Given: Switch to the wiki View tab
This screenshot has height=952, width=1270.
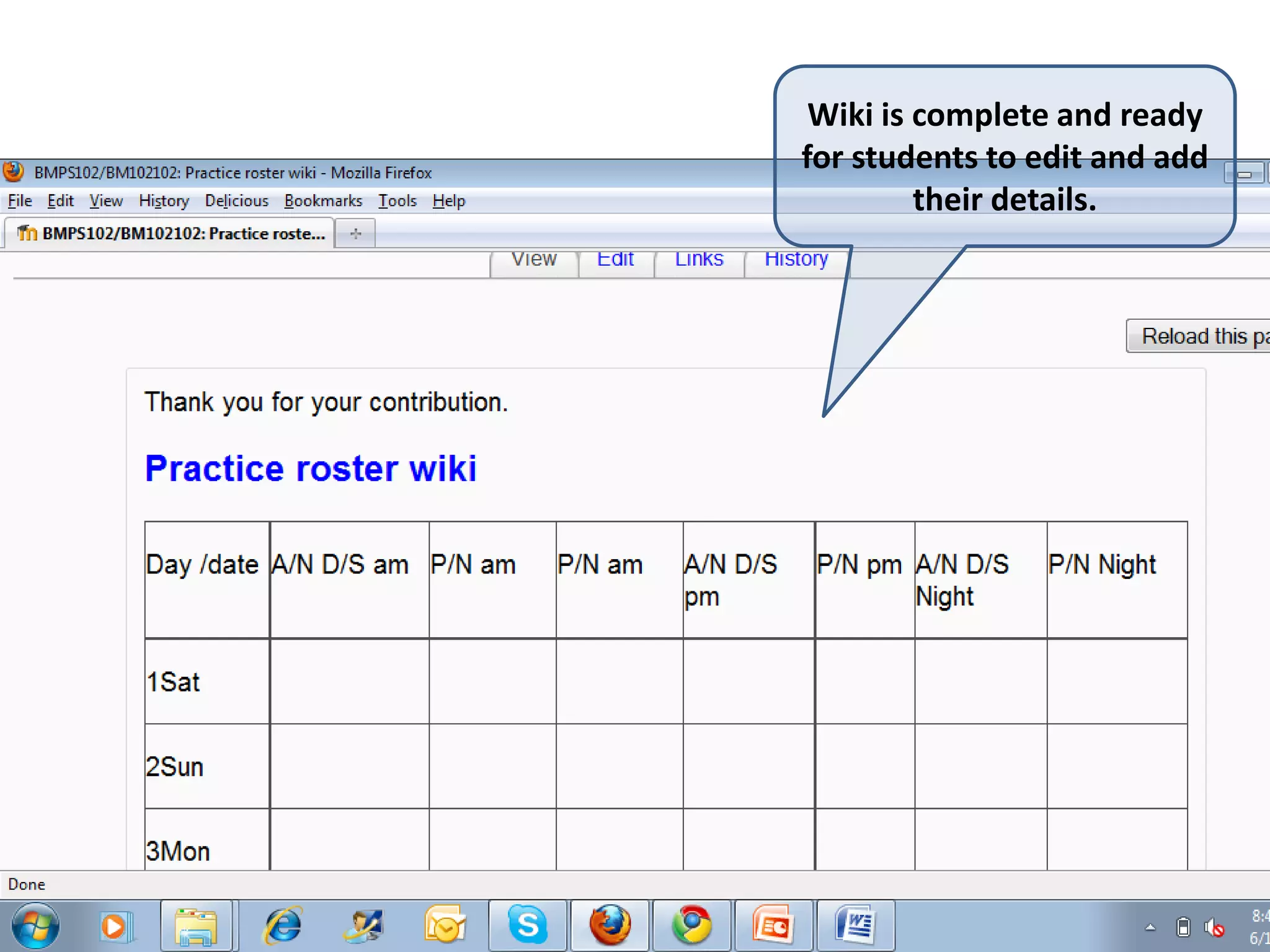Looking at the screenshot, I should pyautogui.click(x=534, y=262).
